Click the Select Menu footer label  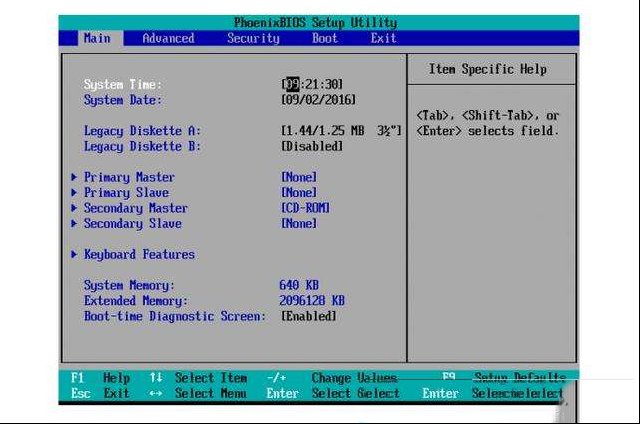[x=211, y=393]
